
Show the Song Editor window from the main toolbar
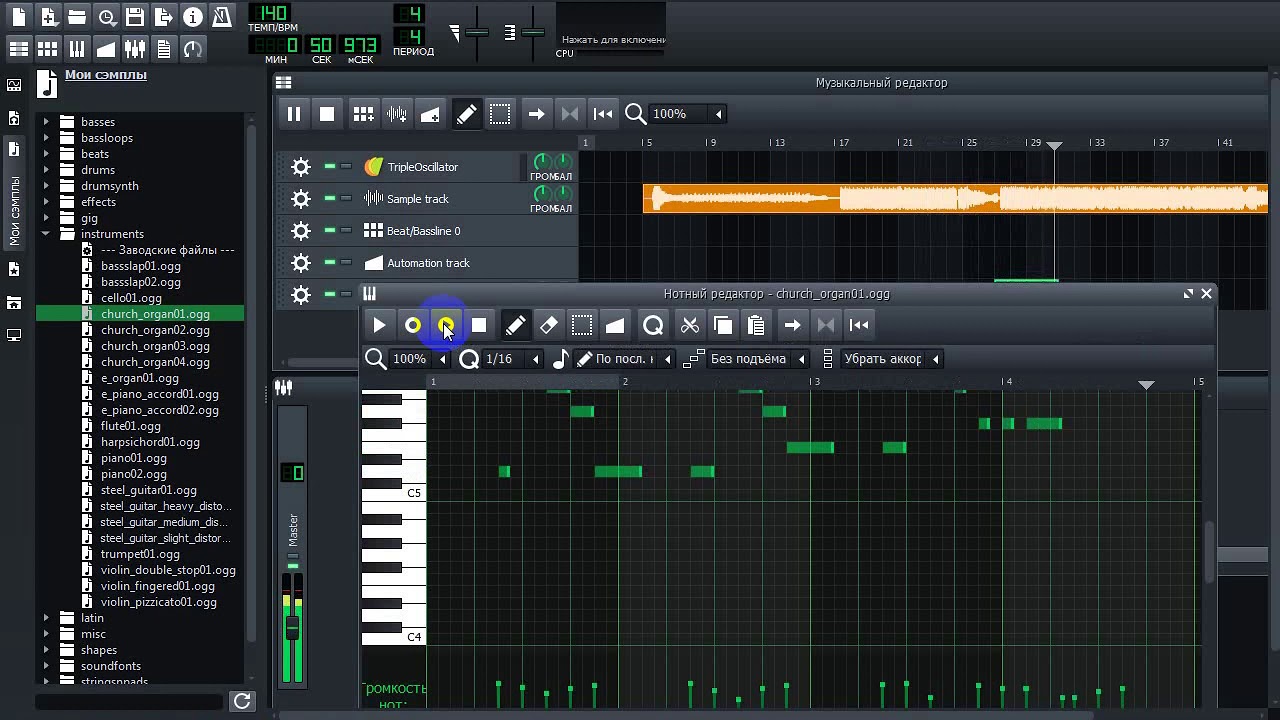coord(19,48)
